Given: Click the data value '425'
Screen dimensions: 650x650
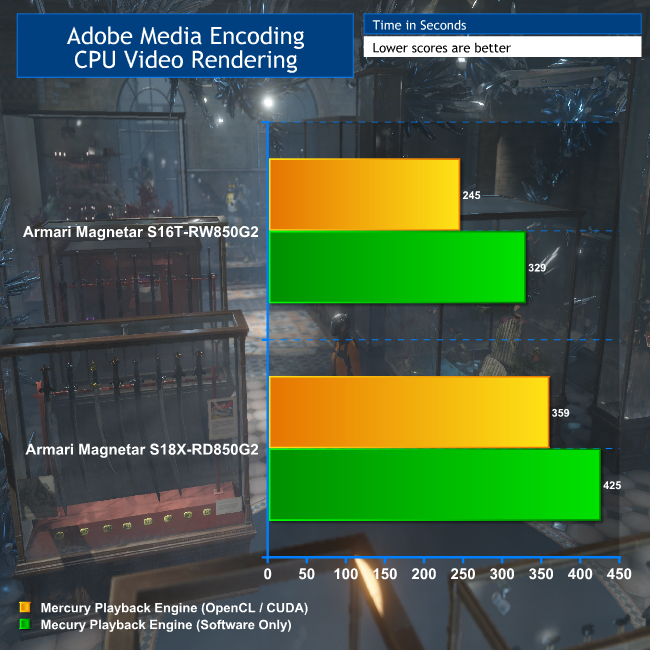Looking at the screenshot, I should tap(612, 485).
